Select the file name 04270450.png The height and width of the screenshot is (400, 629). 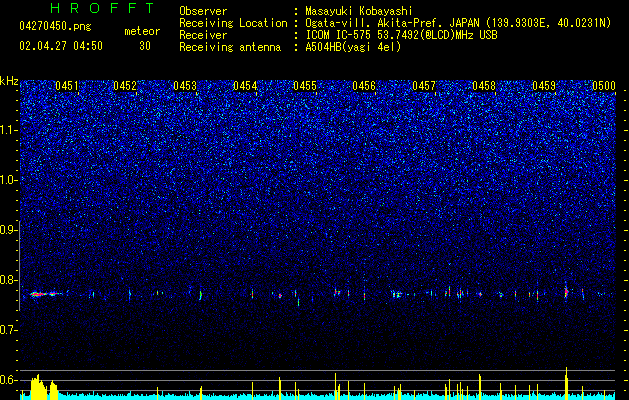[x=55, y=27]
